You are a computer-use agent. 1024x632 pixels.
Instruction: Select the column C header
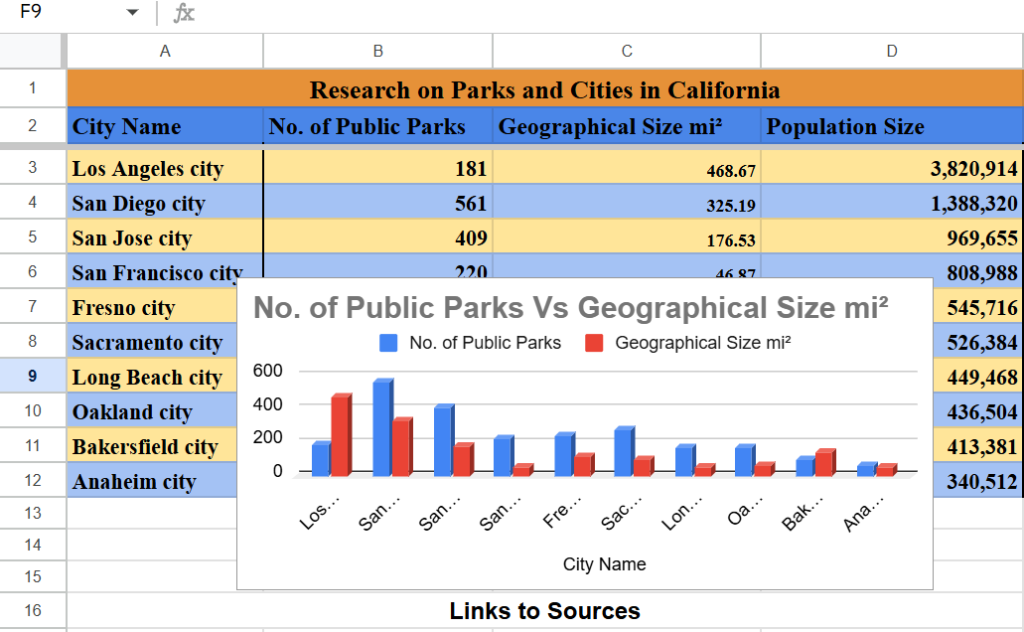point(627,51)
